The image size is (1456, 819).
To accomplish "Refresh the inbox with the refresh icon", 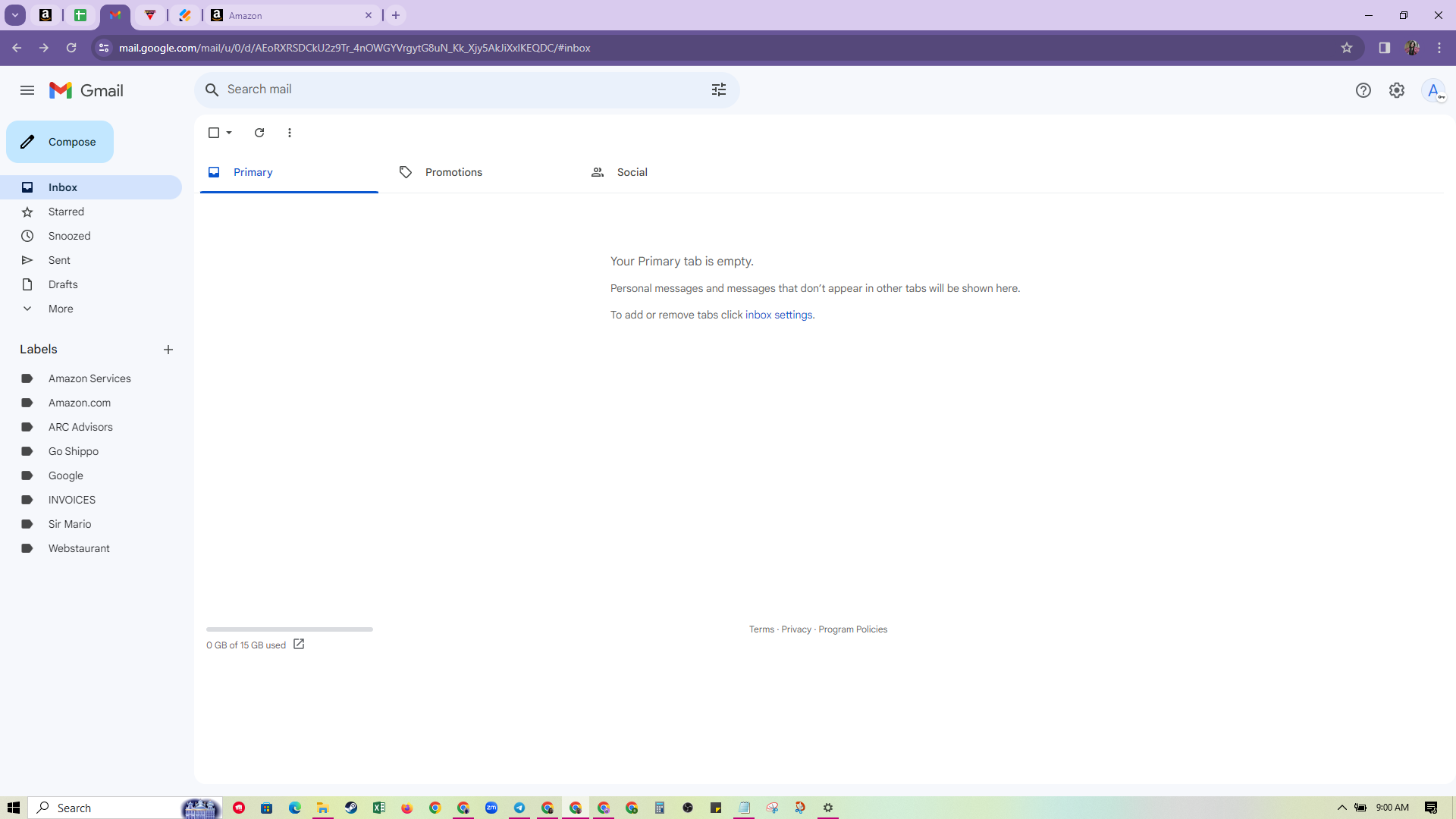I will point(259,133).
